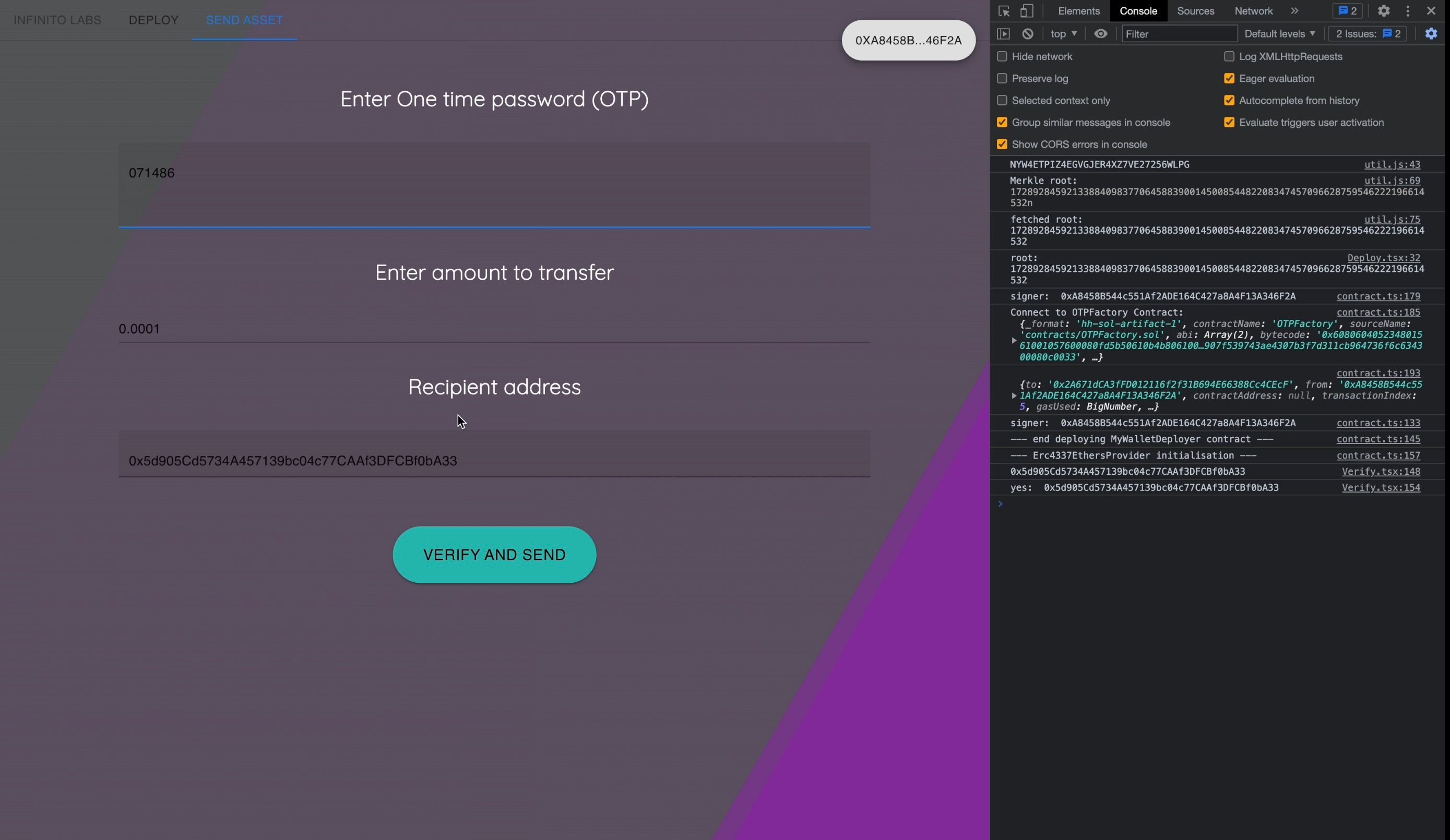
Task: Toggle Hide network checkbox
Action: (x=1002, y=56)
